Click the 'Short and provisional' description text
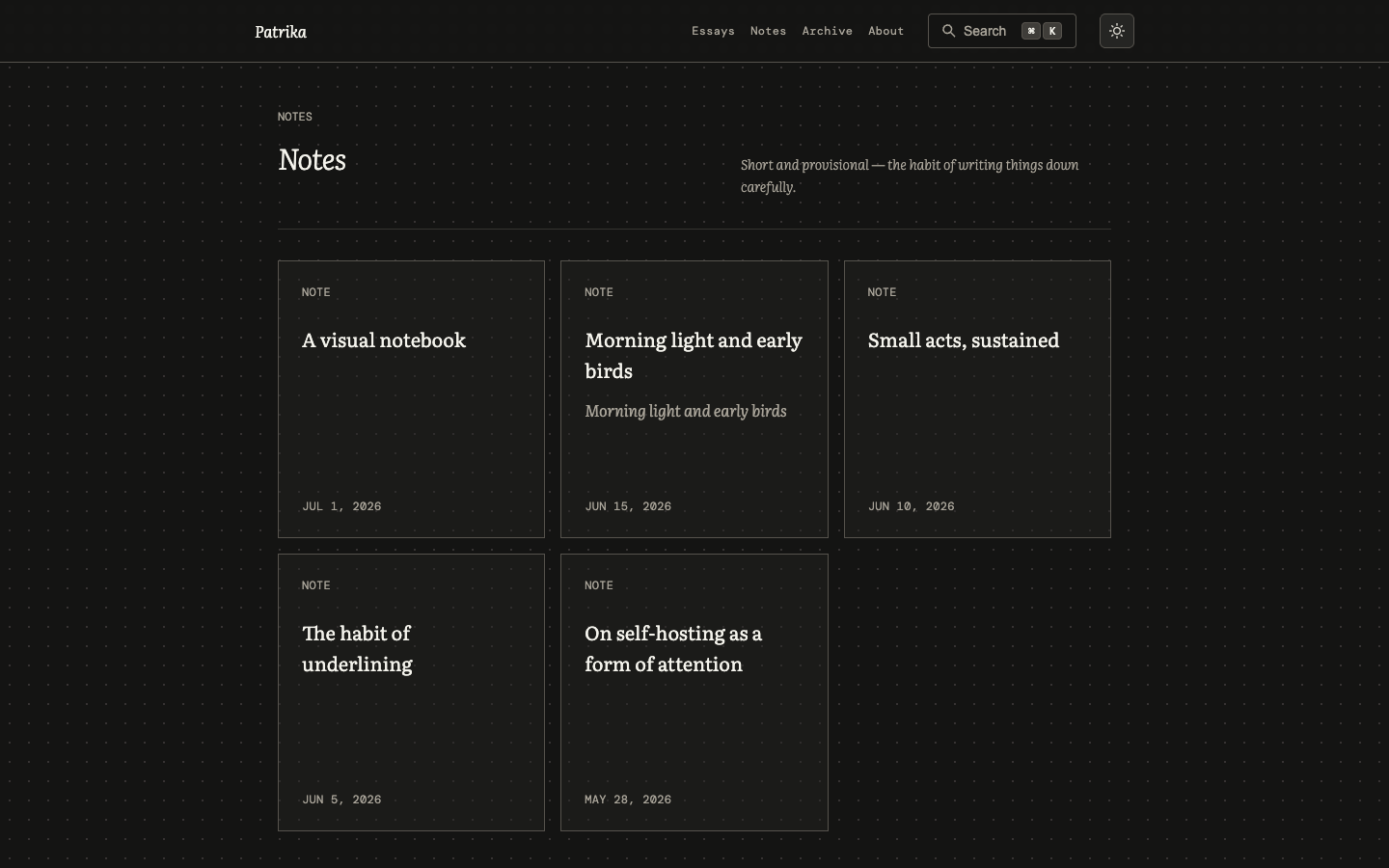This screenshot has height=868, width=1389. 910,176
